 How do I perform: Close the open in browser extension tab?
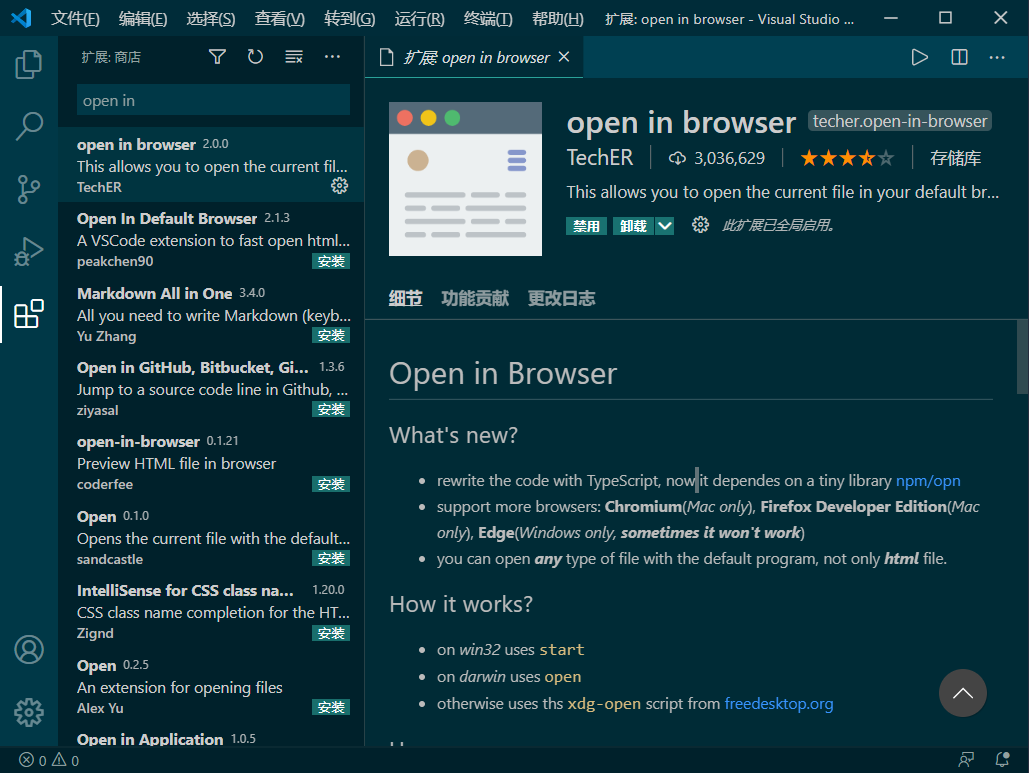[x=564, y=57]
